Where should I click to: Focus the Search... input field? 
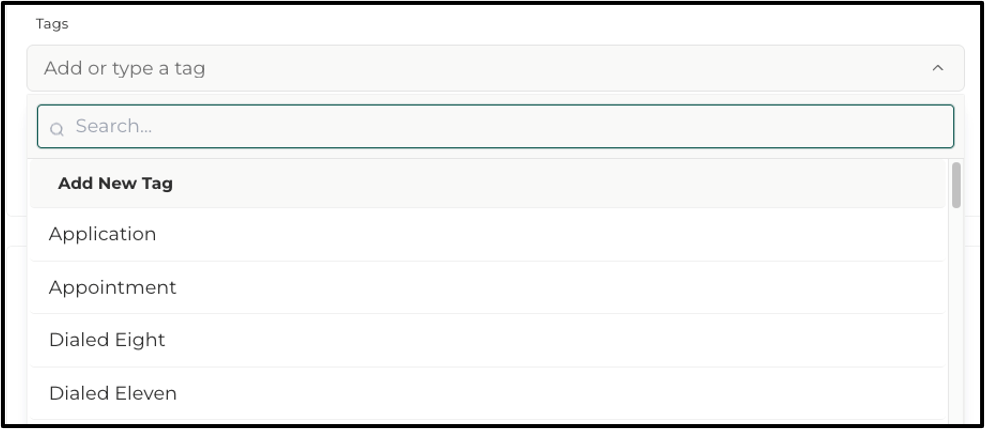[x=495, y=126]
